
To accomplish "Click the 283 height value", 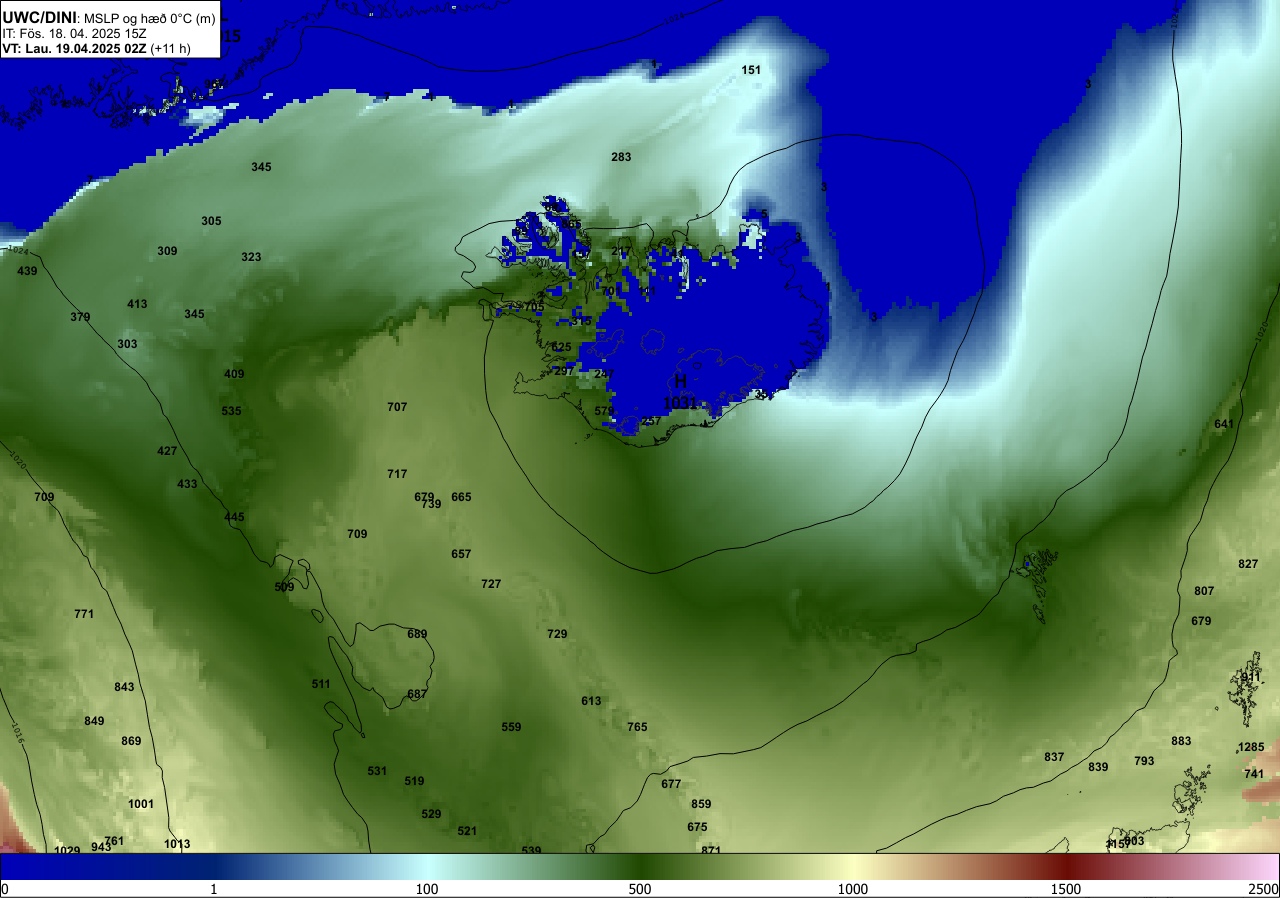I will (x=621, y=157).
